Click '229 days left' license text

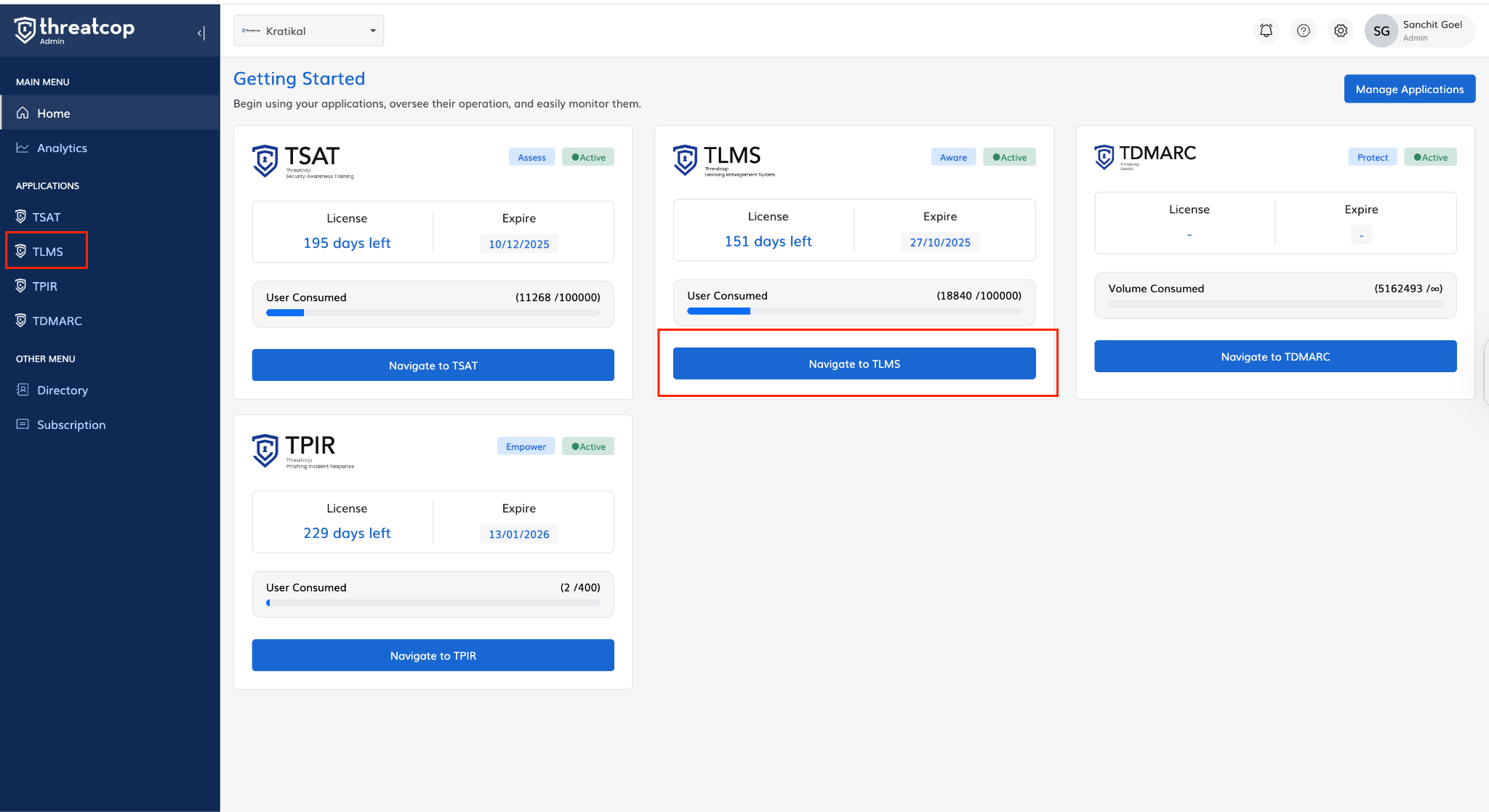tap(347, 533)
